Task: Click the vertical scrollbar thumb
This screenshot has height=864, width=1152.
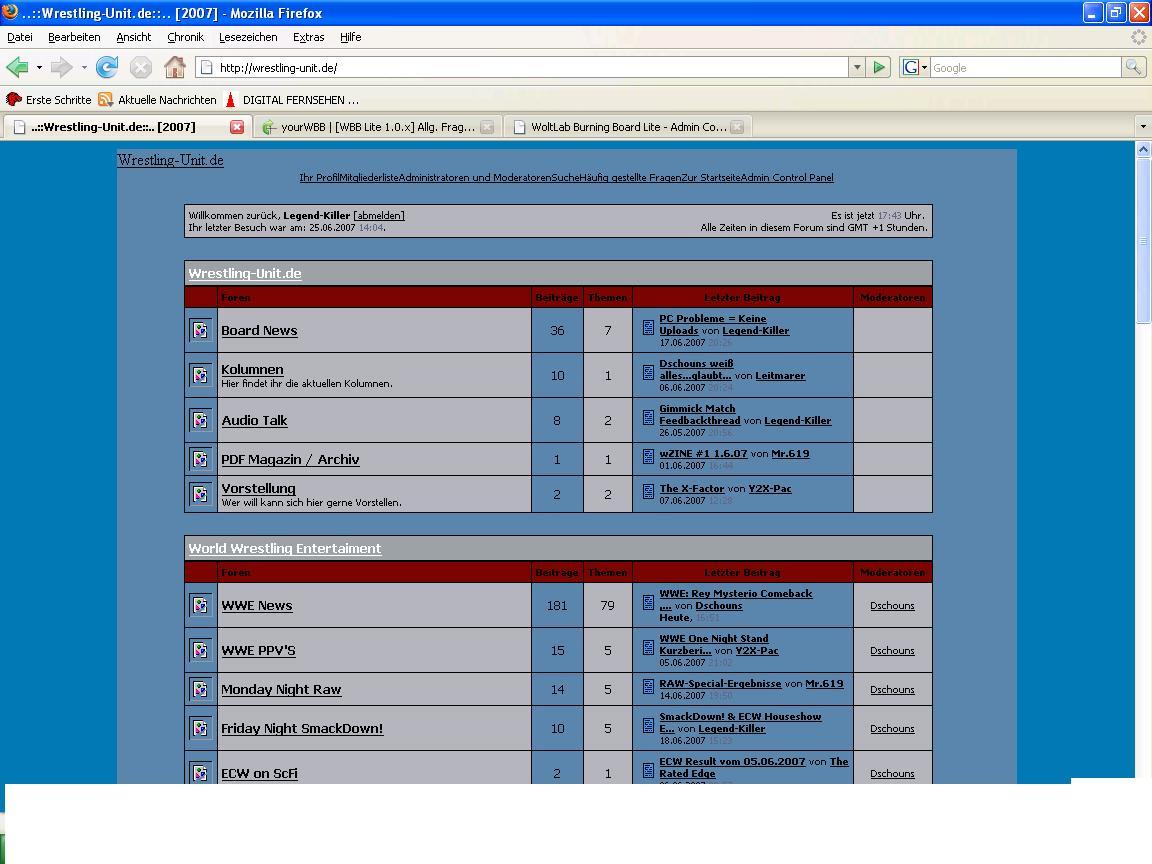Action: (1143, 240)
